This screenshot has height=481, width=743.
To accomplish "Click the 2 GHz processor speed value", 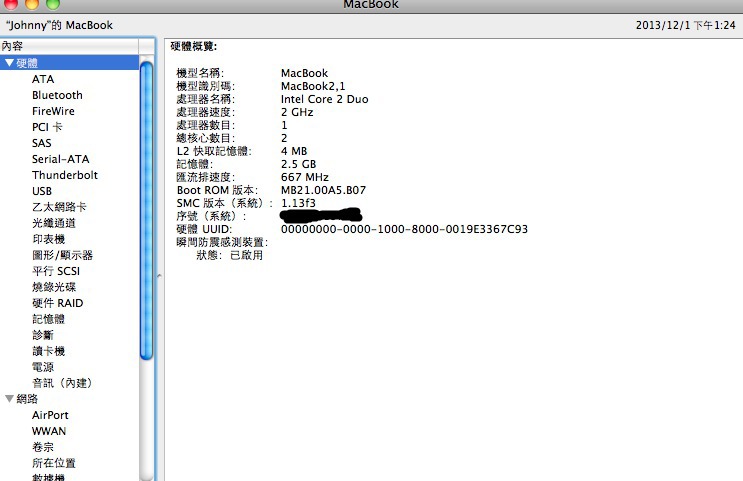I will coord(297,112).
